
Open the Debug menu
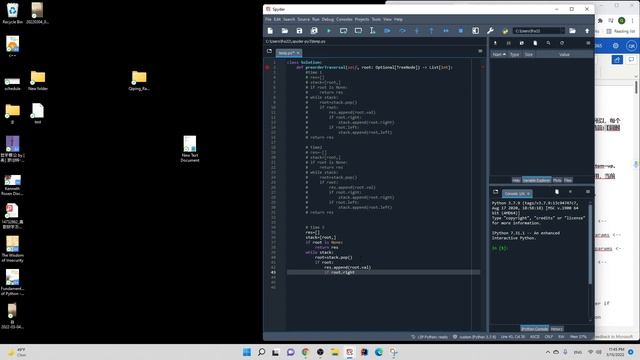coord(328,19)
